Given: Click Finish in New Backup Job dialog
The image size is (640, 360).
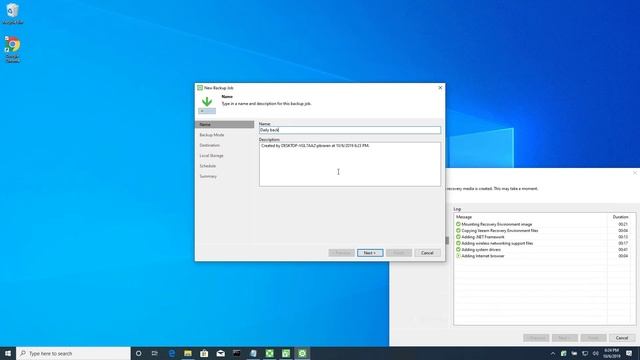Looking at the screenshot, I should [399, 253].
